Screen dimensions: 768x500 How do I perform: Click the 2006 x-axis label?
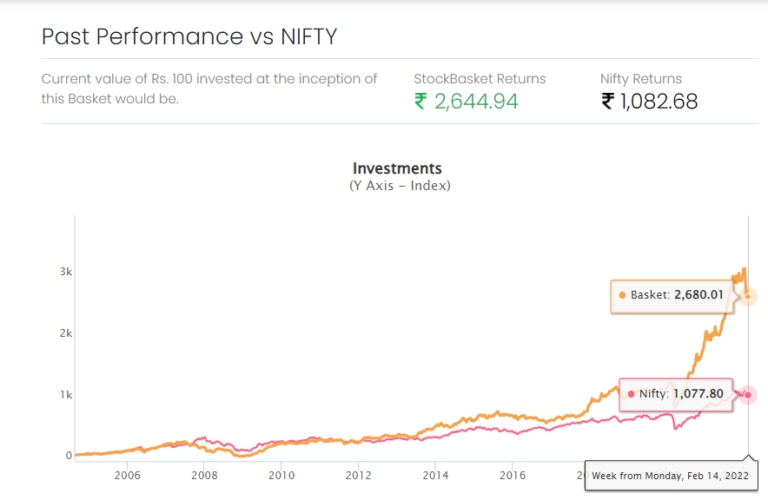point(127,475)
